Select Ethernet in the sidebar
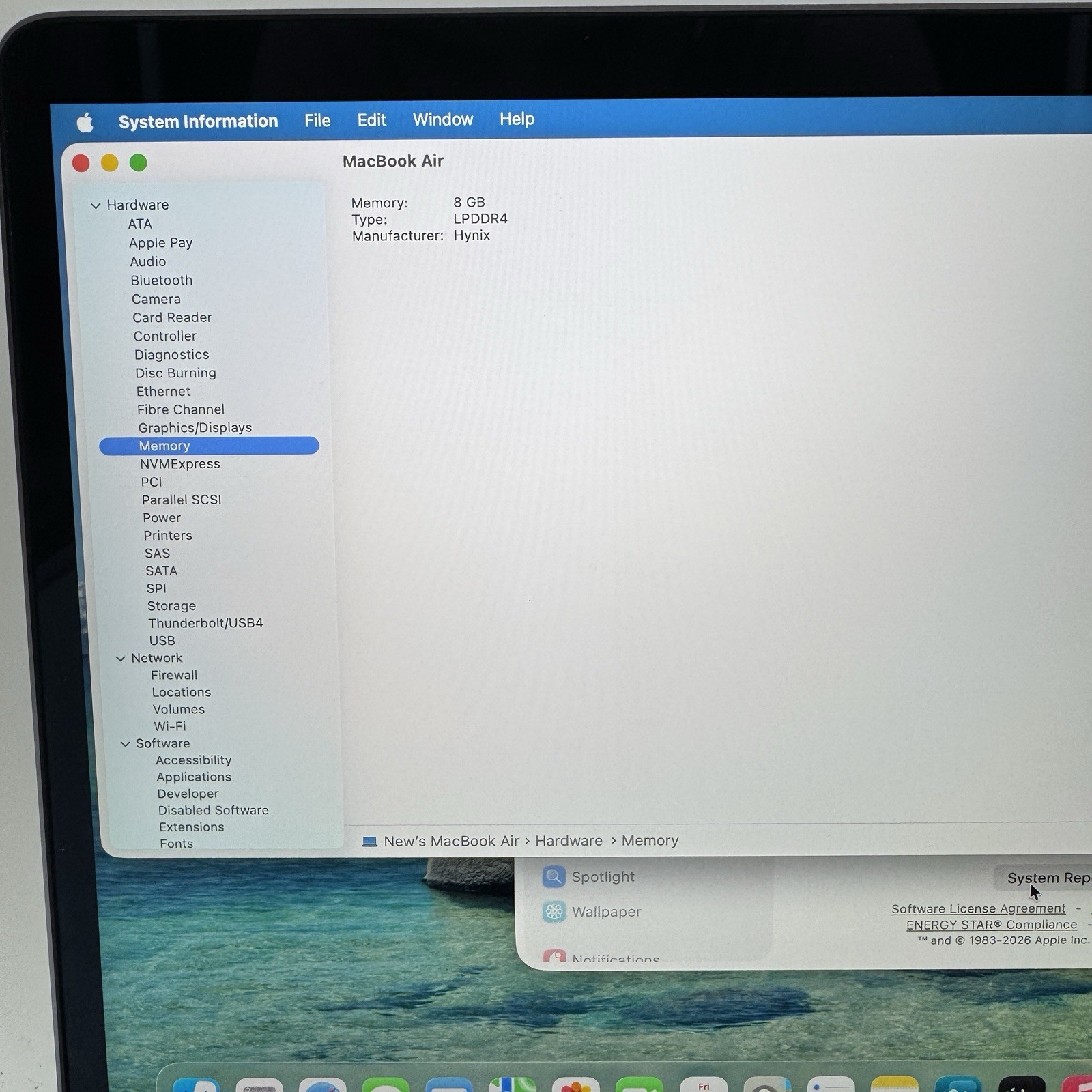This screenshot has height=1092, width=1092. [163, 391]
